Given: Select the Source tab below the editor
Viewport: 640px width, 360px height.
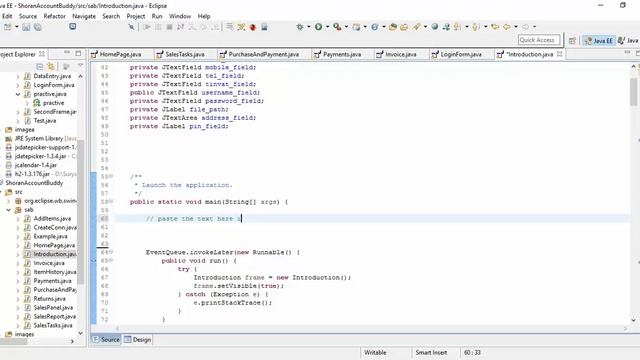Looking at the screenshot, I should pyautogui.click(x=106, y=340).
